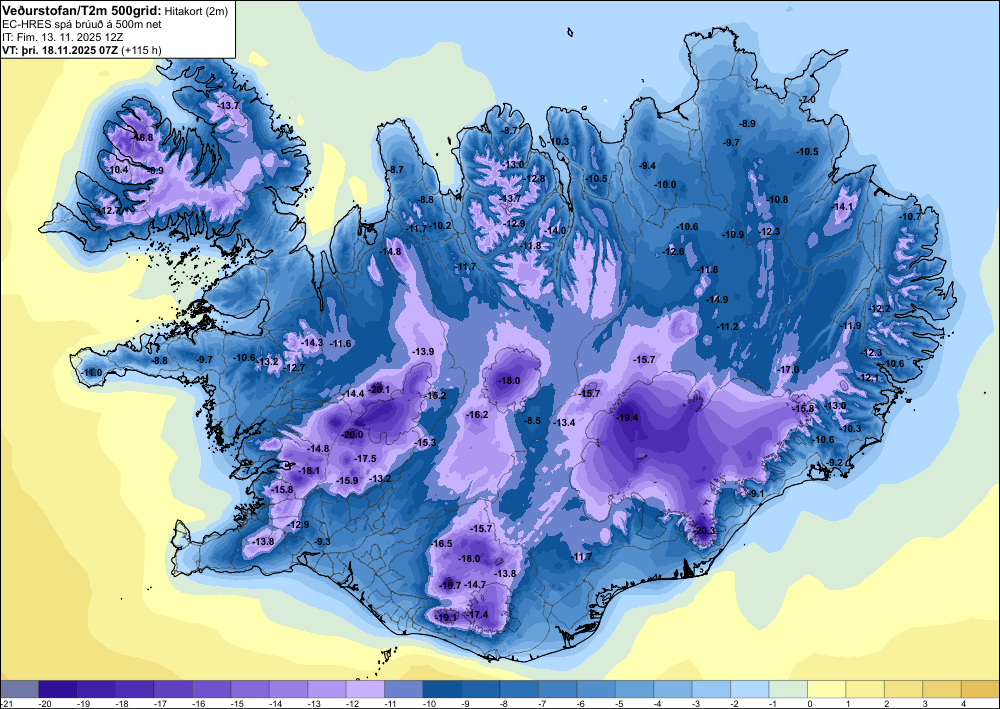Click the -10.2 temperature label
Screen dimensions: 1000x709
[x=440, y=225]
